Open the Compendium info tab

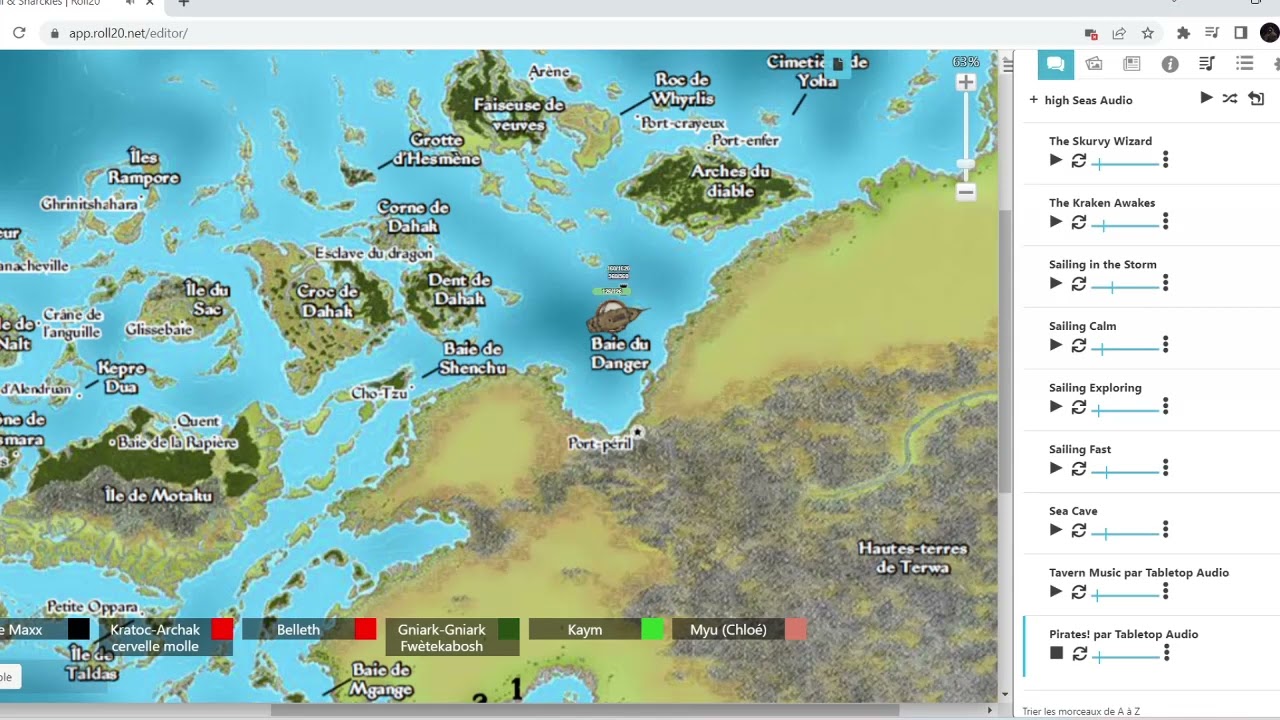coord(1170,64)
